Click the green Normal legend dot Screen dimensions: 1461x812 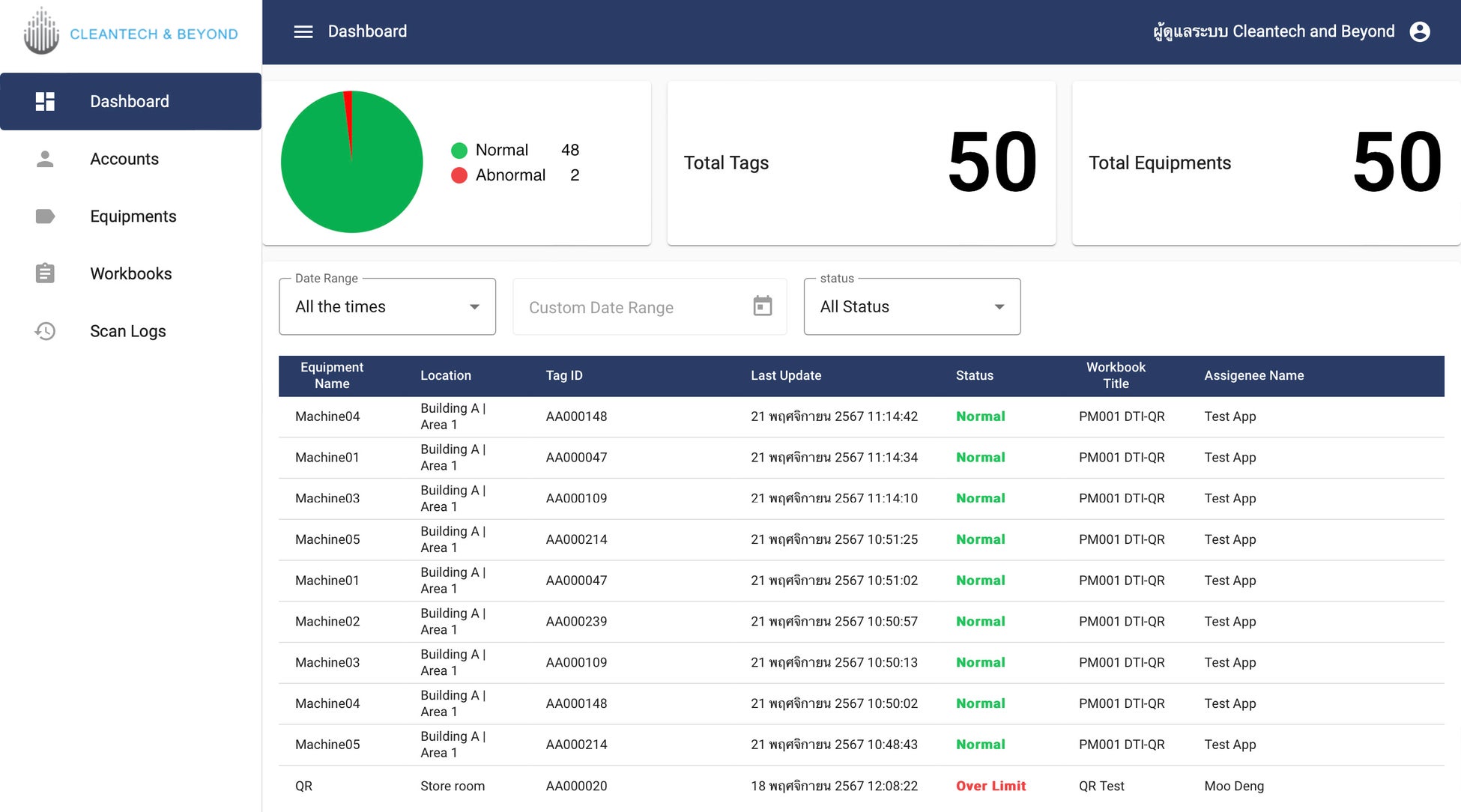pos(459,151)
